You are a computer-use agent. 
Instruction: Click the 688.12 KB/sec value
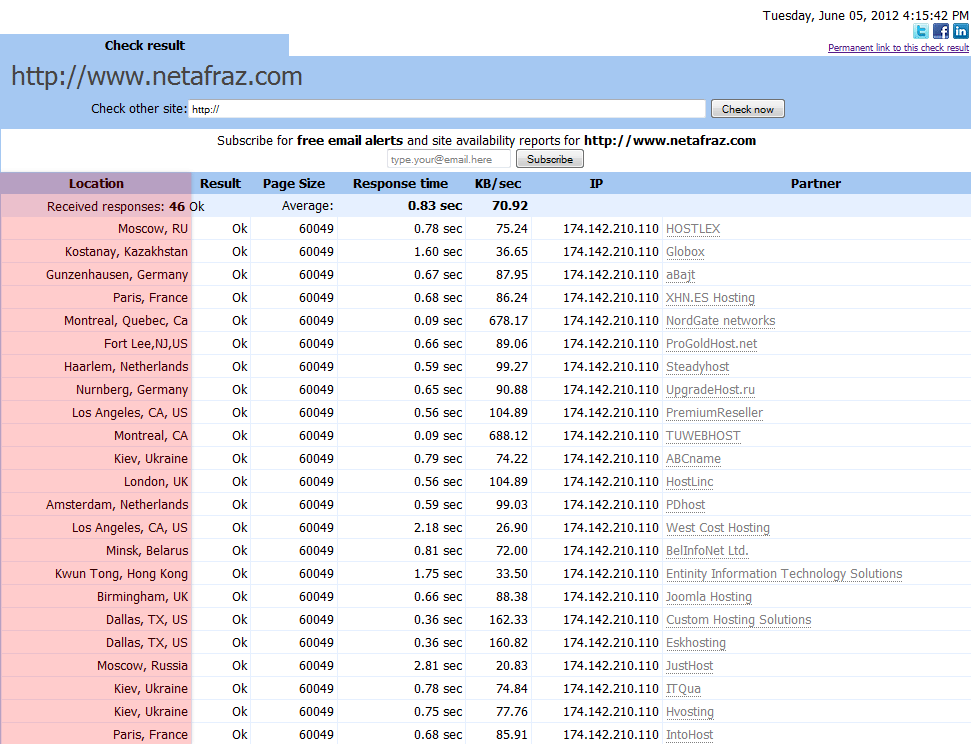pos(508,435)
